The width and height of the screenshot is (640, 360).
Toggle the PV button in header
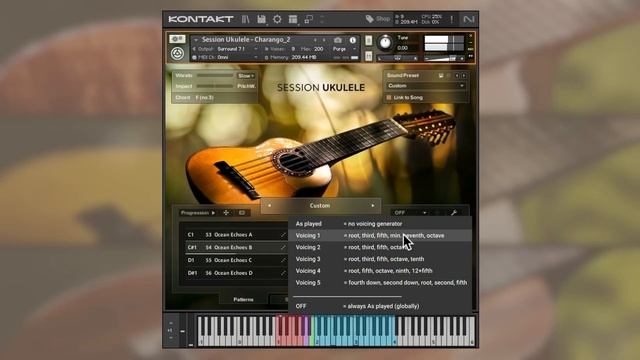tap(471, 56)
